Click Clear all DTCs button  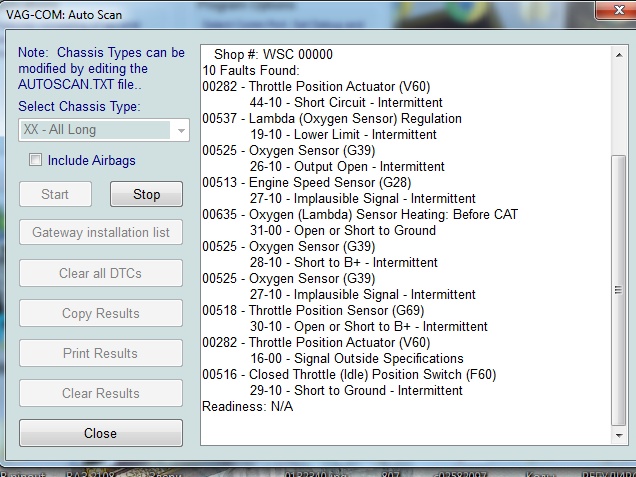coord(101,273)
